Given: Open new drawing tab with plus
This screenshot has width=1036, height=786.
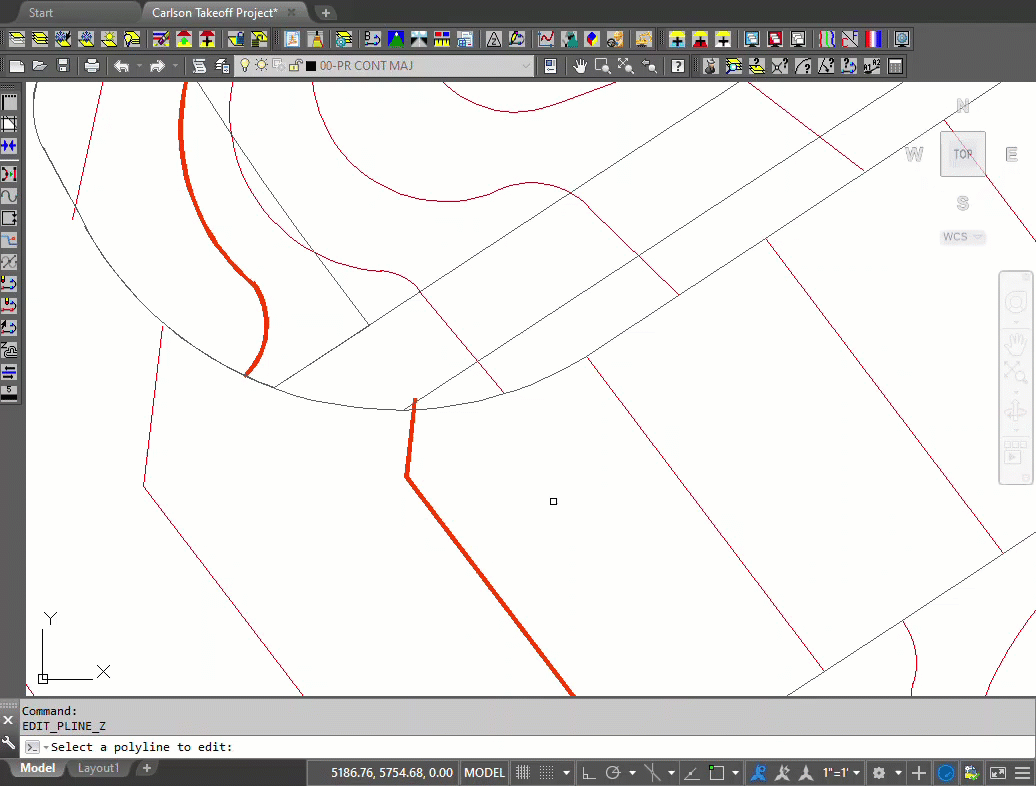Looking at the screenshot, I should coord(326,13).
